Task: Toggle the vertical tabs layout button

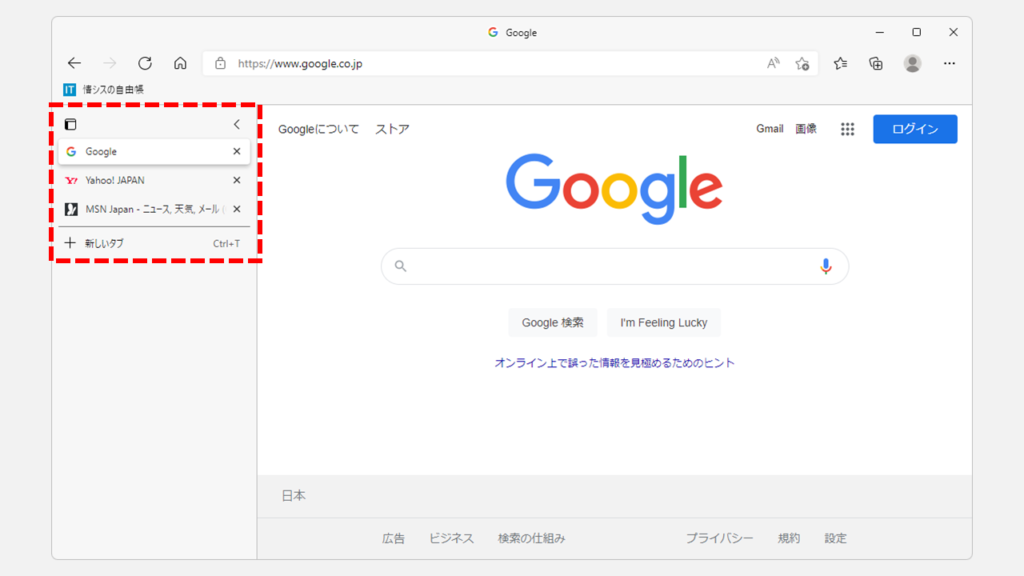Action: pos(70,125)
